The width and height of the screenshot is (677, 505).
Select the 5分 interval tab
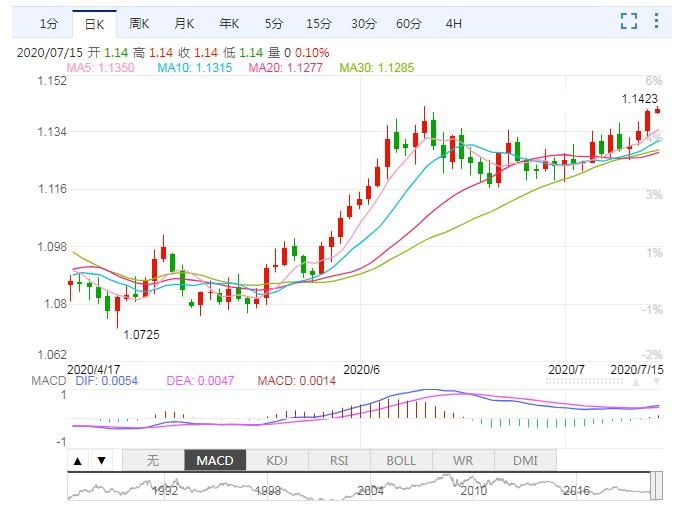tap(273, 22)
